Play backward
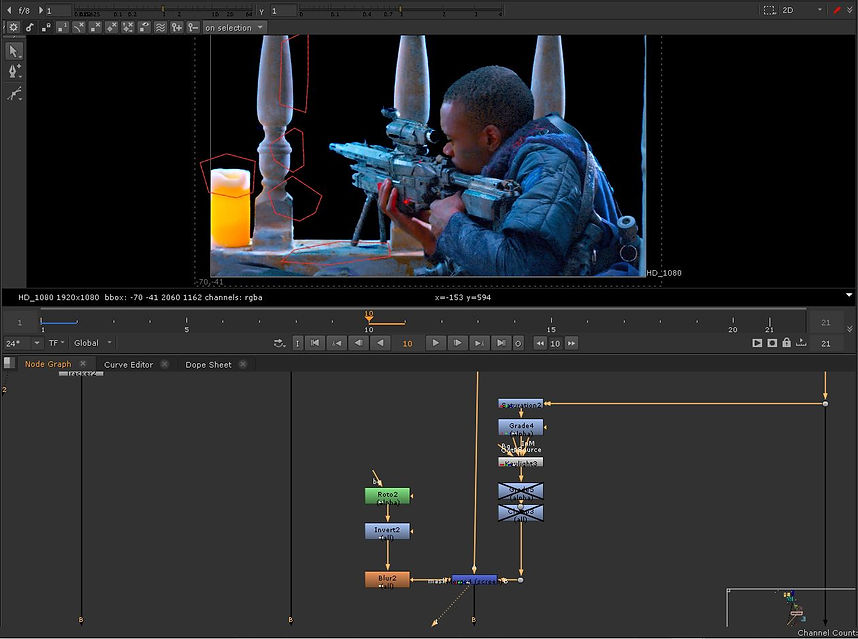858x639 pixels. (x=380, y=343)
